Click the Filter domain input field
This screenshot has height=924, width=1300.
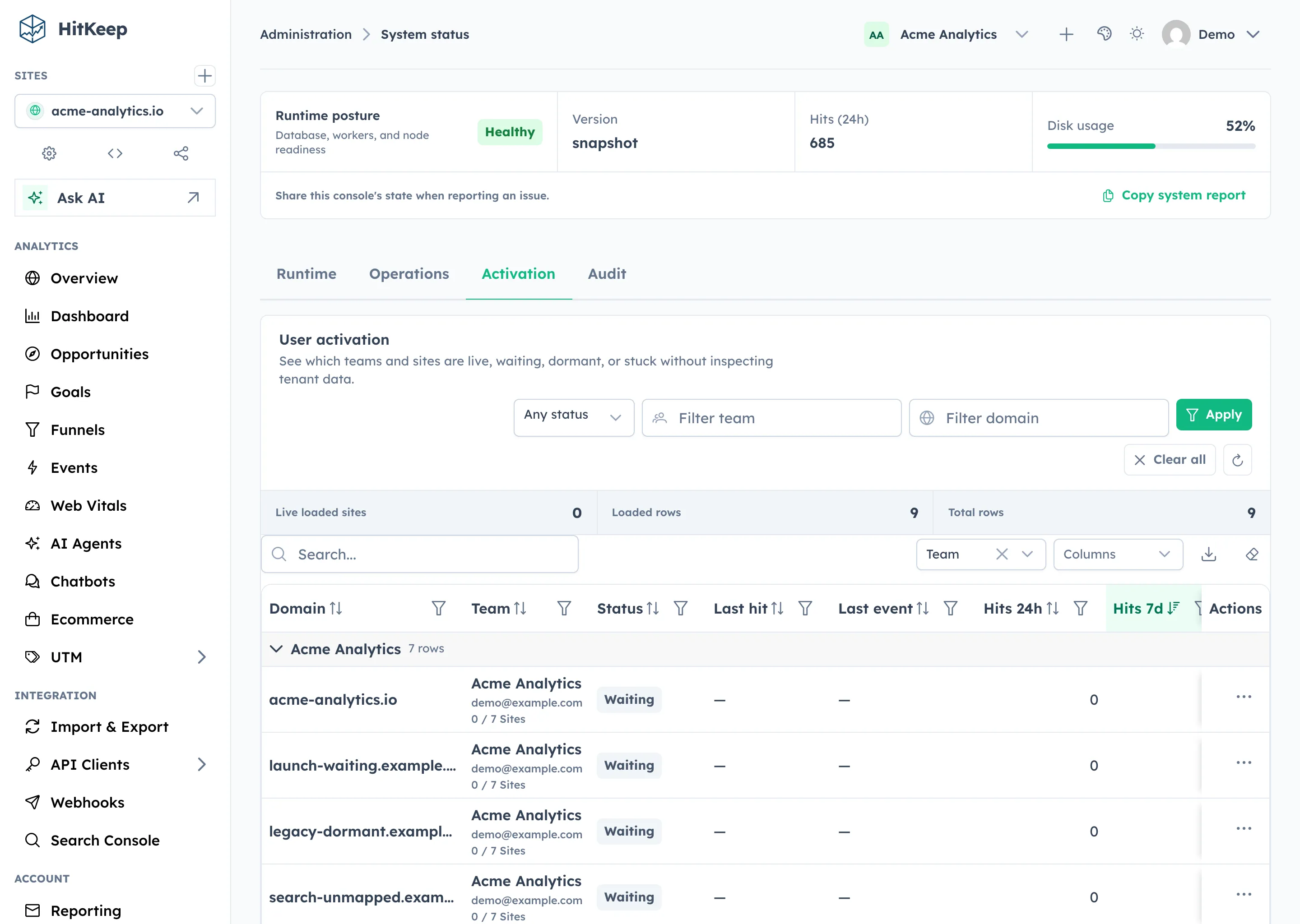click(x=1038, y=418)
